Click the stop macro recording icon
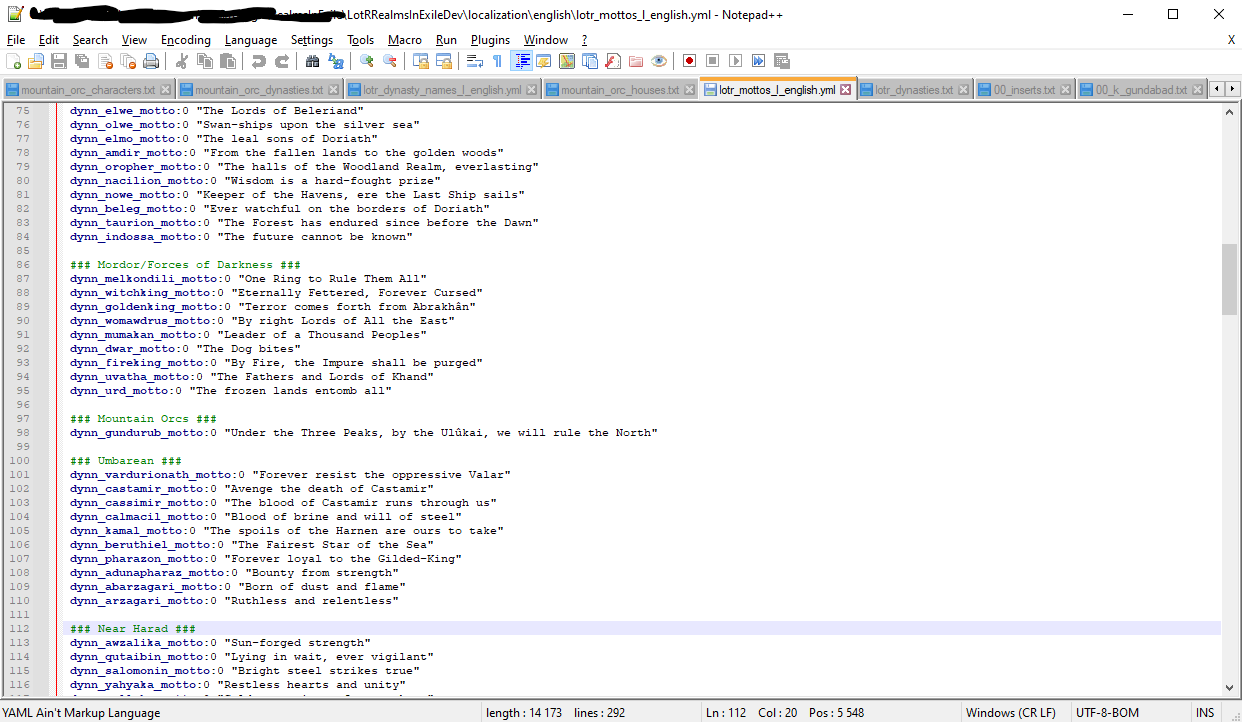The height and width of the screenshot is (722, 1242). click(x=712, y=61)
